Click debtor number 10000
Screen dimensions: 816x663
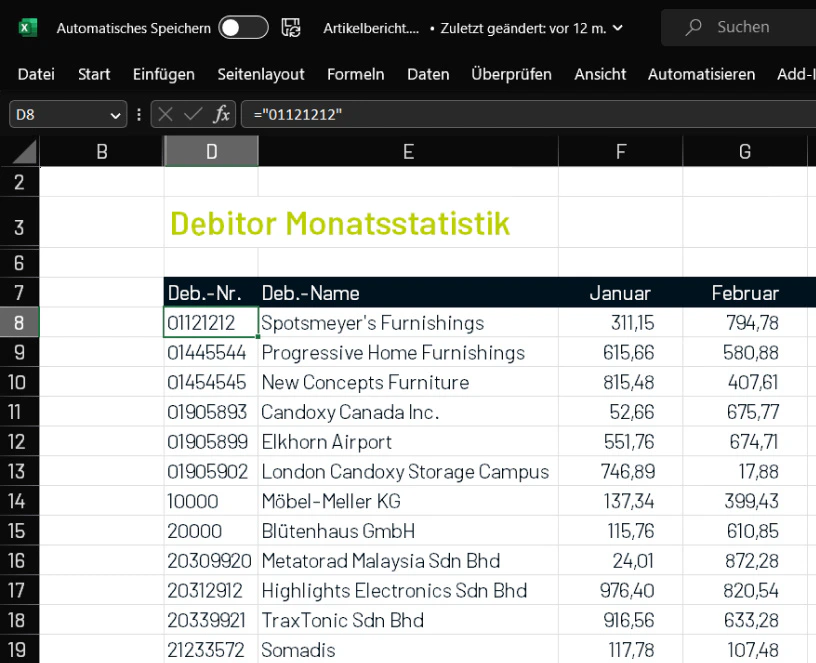pyautogui.click(x=211, y=501)
